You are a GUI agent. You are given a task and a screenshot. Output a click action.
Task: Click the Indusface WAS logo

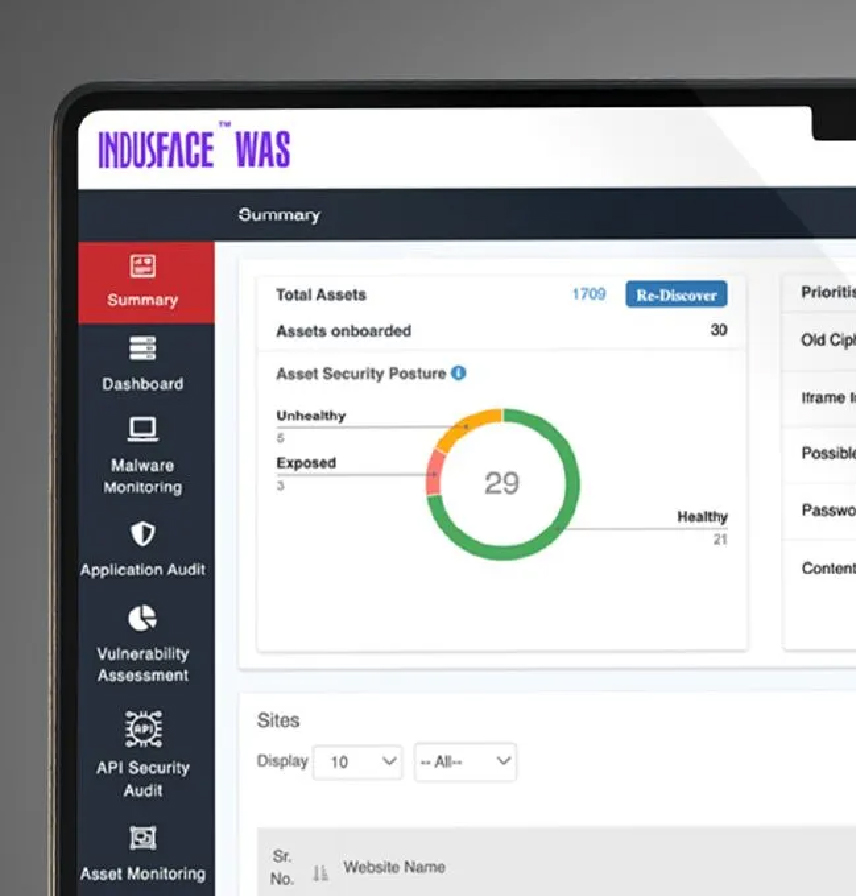[194, 147]
